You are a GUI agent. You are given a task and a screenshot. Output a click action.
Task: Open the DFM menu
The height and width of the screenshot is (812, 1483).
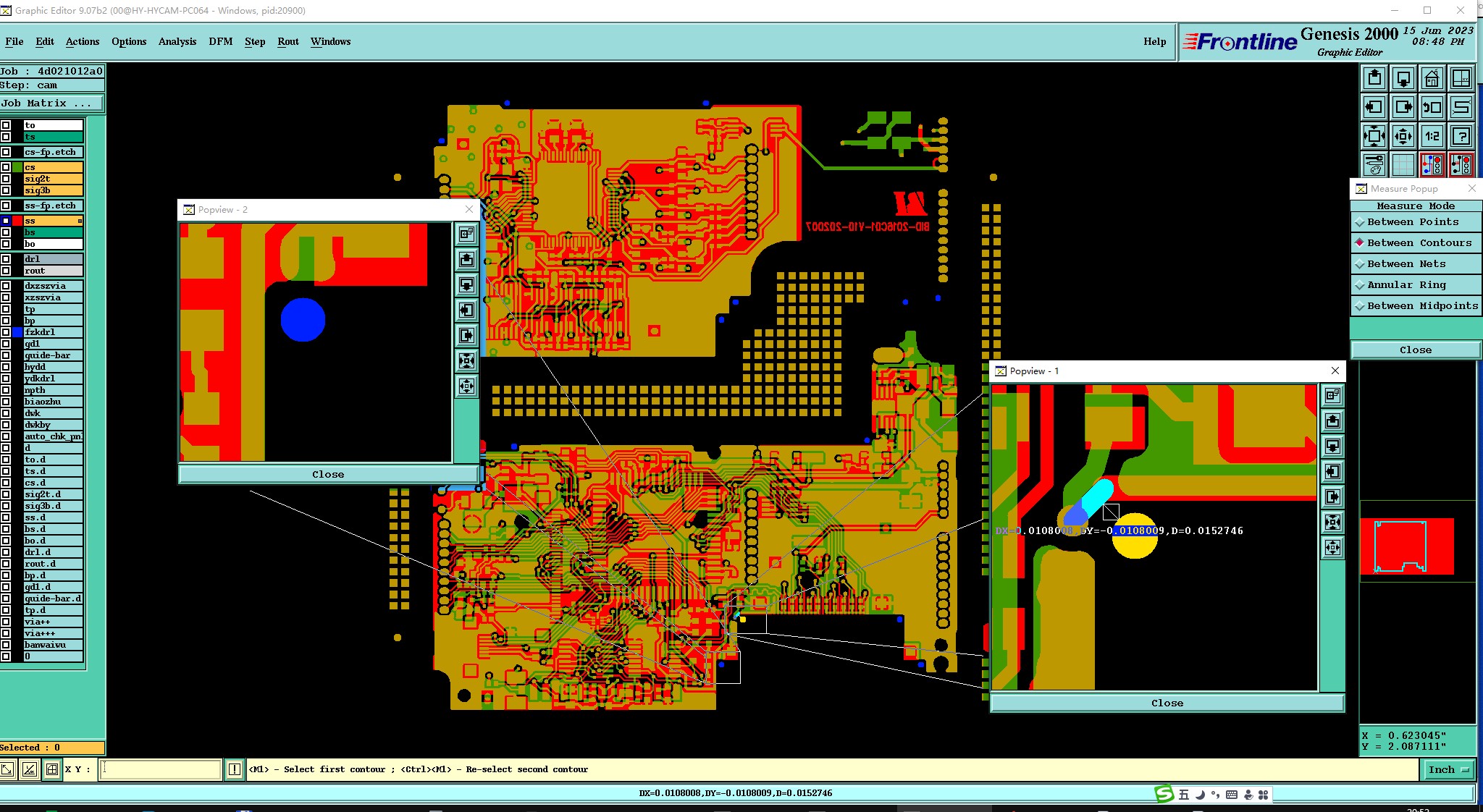pyautogui.click(x=221, y=41)
